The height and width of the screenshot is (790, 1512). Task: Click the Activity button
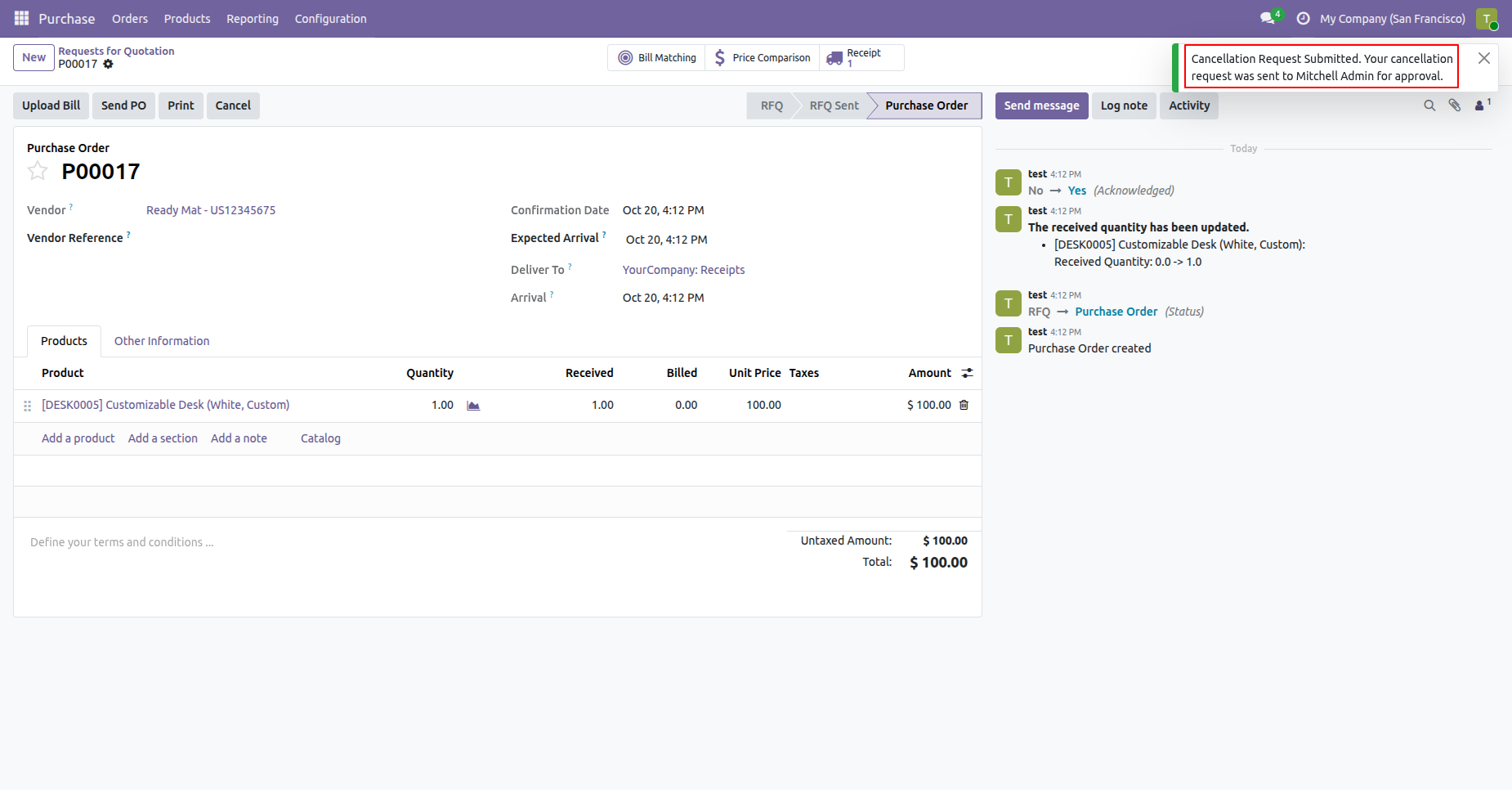click(1189, 105)
